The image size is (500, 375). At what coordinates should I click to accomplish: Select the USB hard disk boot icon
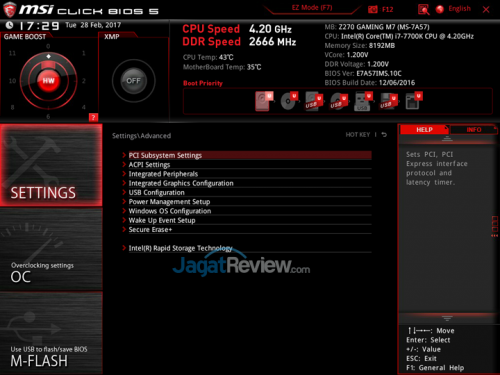313,101
